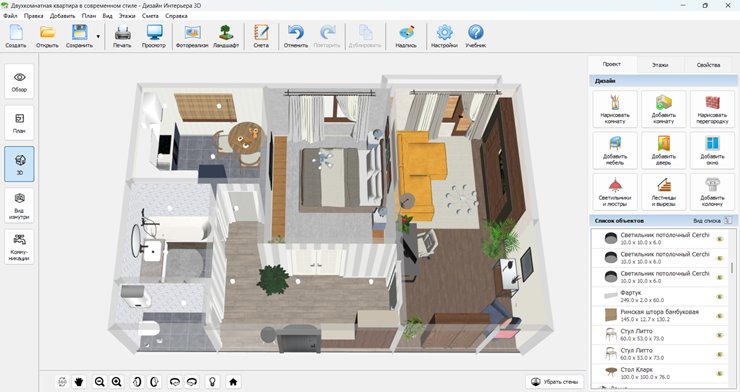Expand the arrow next to Сохранить
The height and width of the screenshot is (392, 740).
tap(98, 36)
